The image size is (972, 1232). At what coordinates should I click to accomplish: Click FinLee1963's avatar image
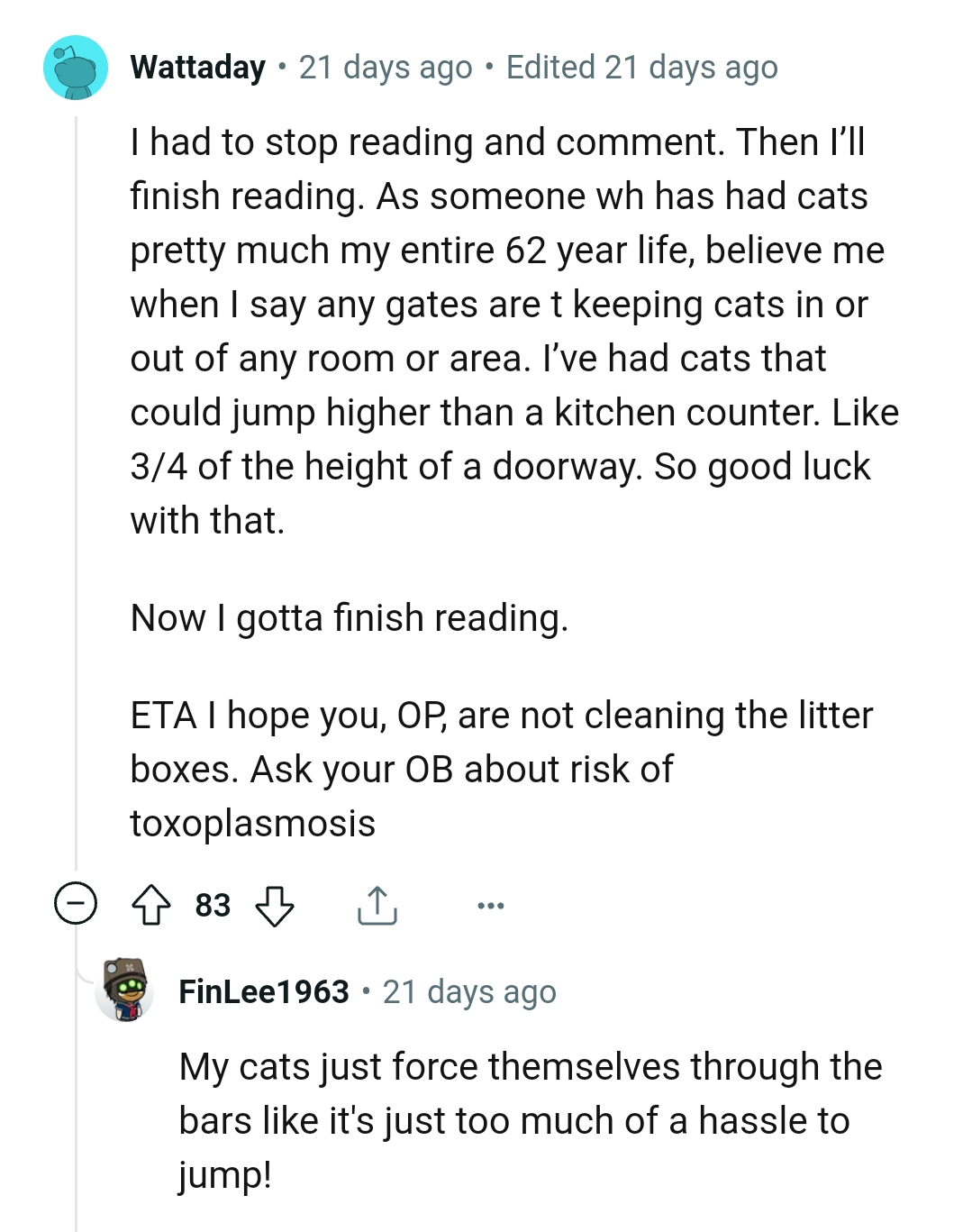pos(126,991)
